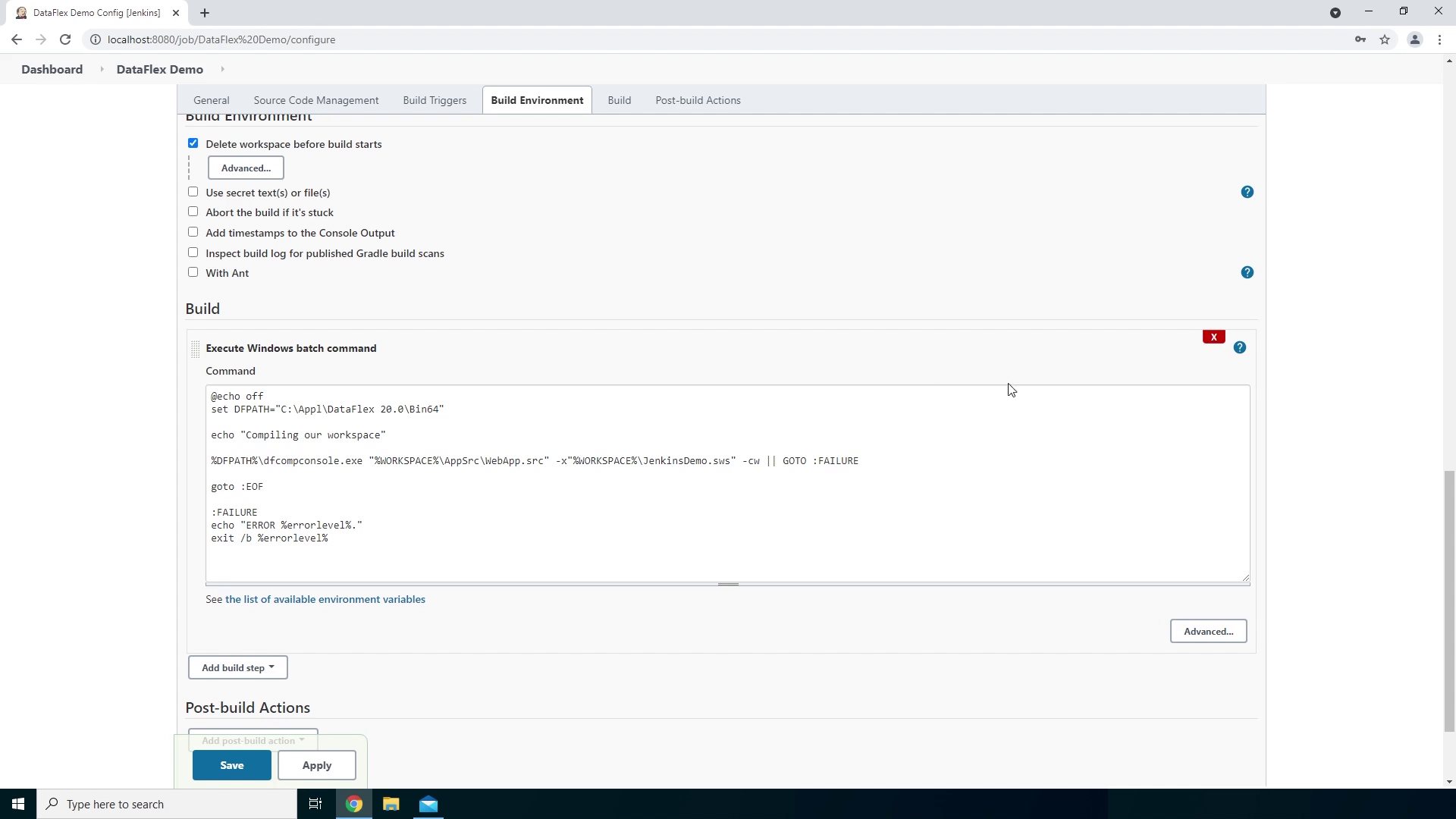The height and width of the screenshot is (819, 1456).
Task: Bookmark this page with the star icon
Action: pyautogui.click(x=1385, y=39)
